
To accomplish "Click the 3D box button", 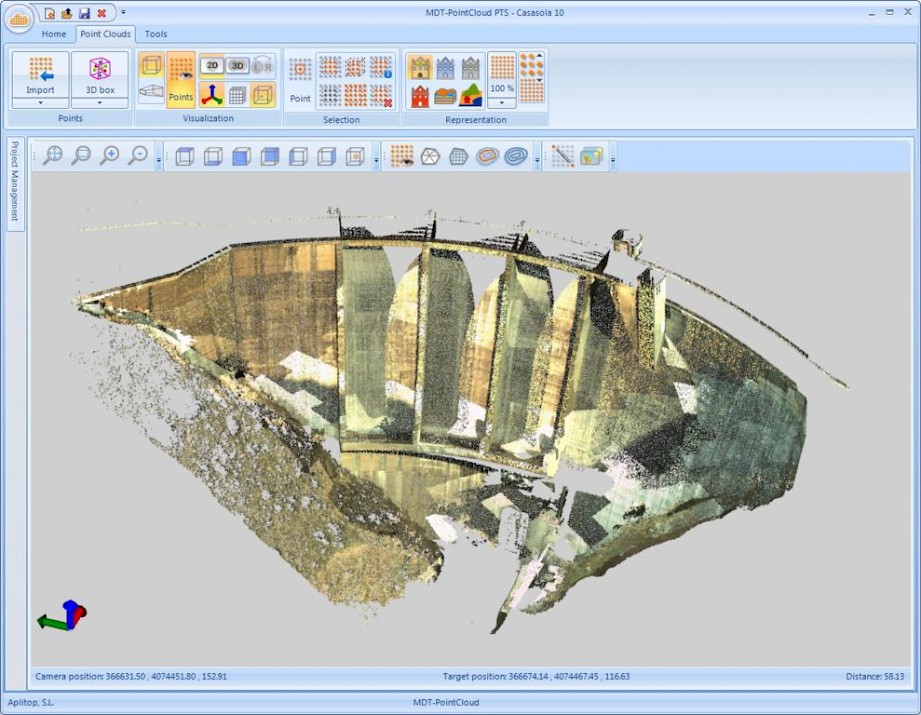I will [100, 74].
